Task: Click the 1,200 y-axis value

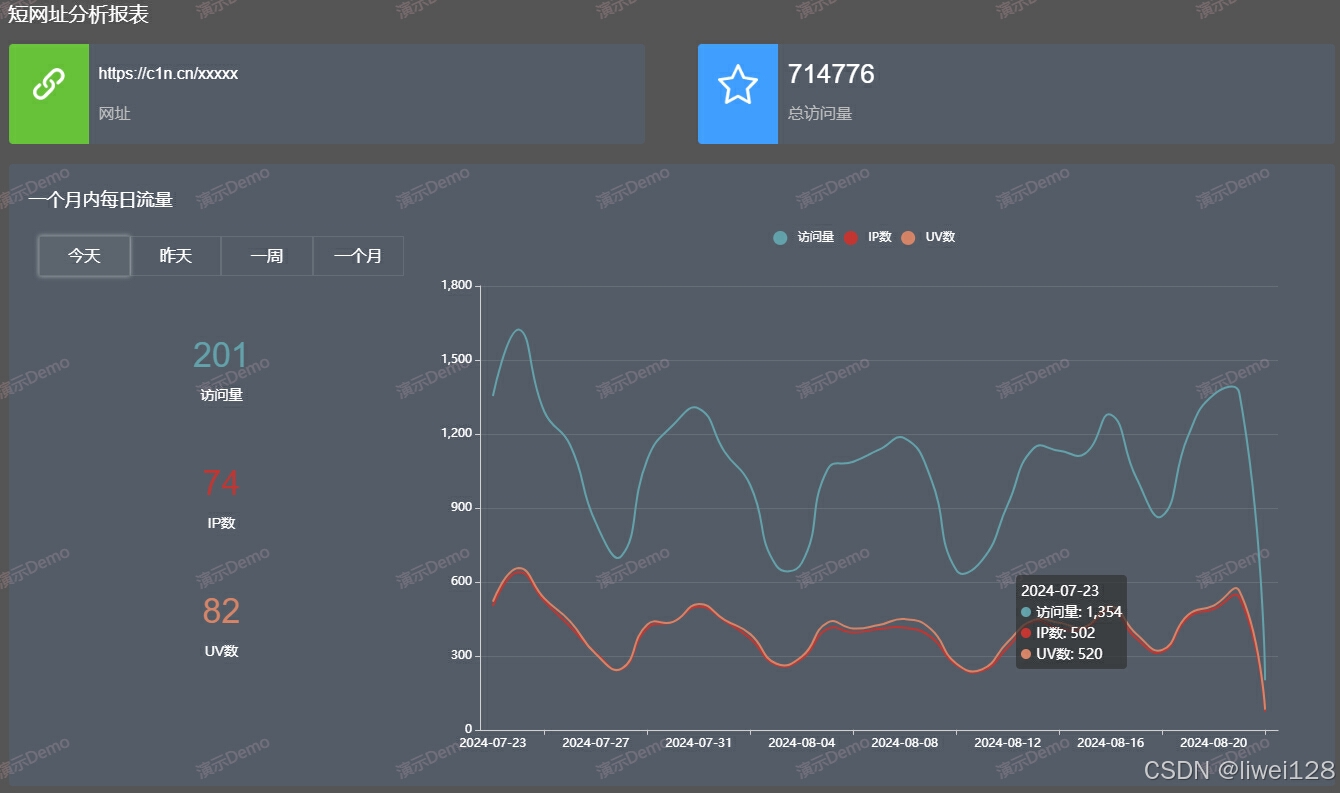Action: pos(456,434)
